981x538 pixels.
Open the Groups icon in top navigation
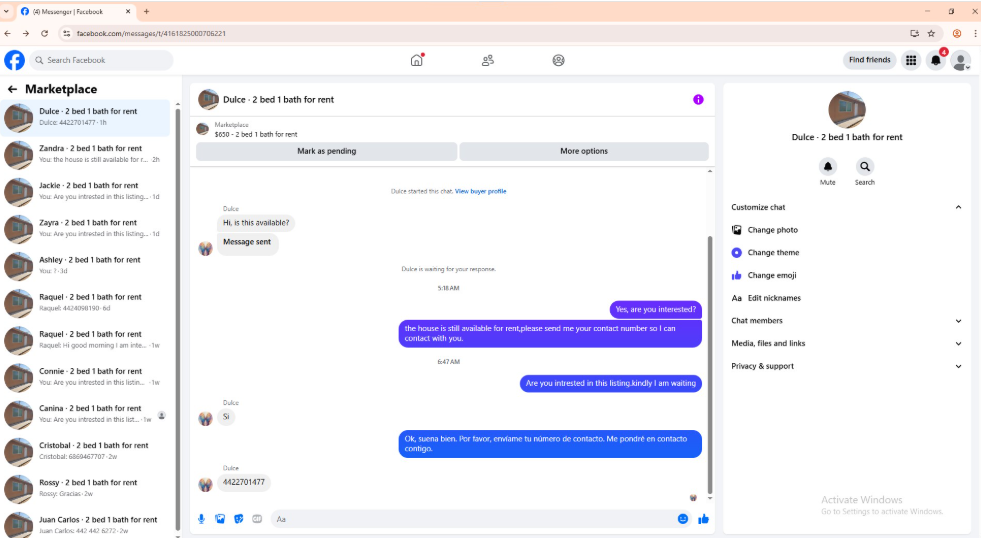(559, 60)
